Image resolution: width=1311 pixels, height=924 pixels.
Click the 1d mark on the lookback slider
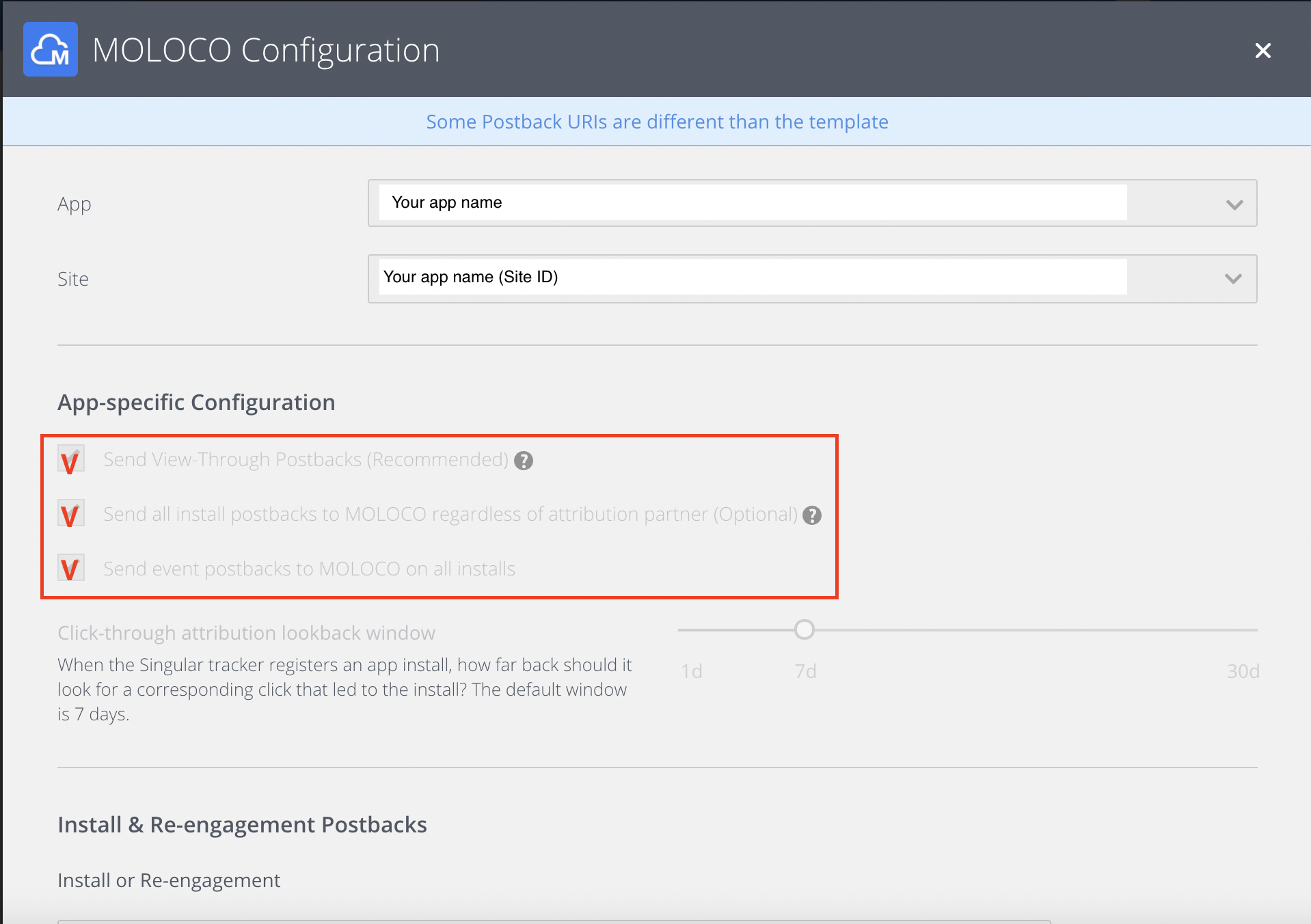tap(691, 671)
